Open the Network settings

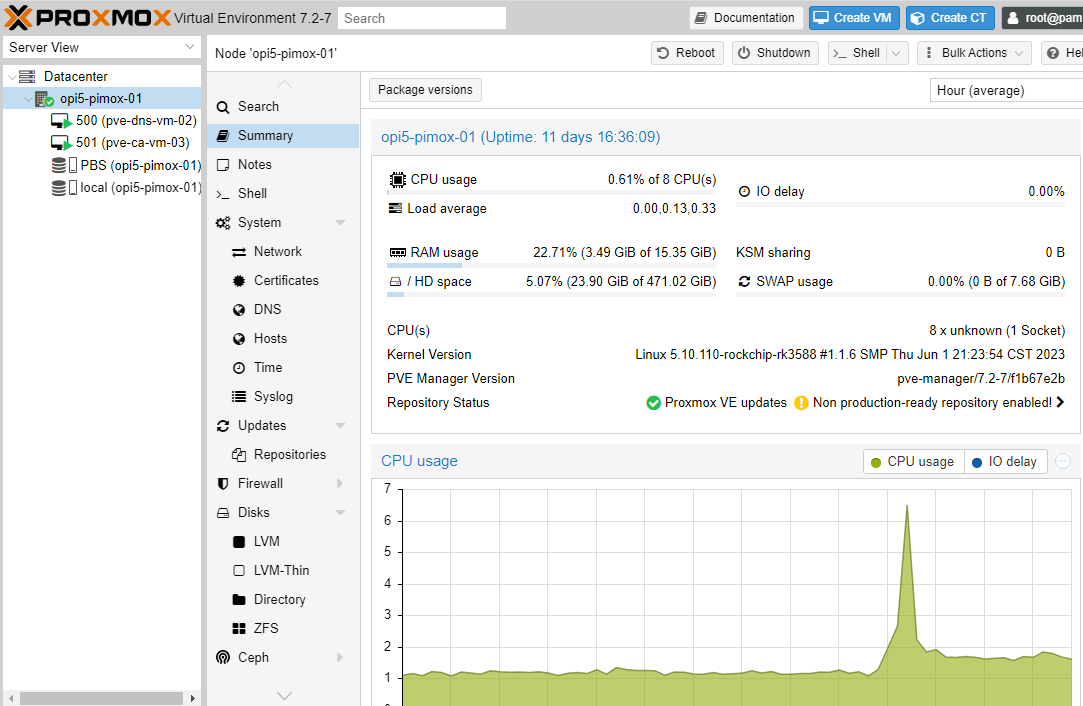284,251
